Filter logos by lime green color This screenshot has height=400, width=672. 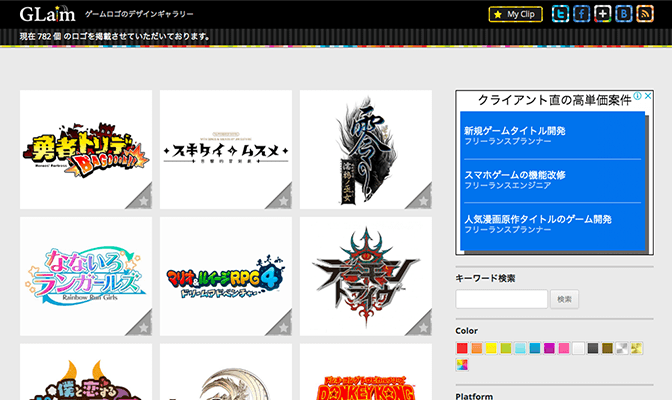click(506, 348)
